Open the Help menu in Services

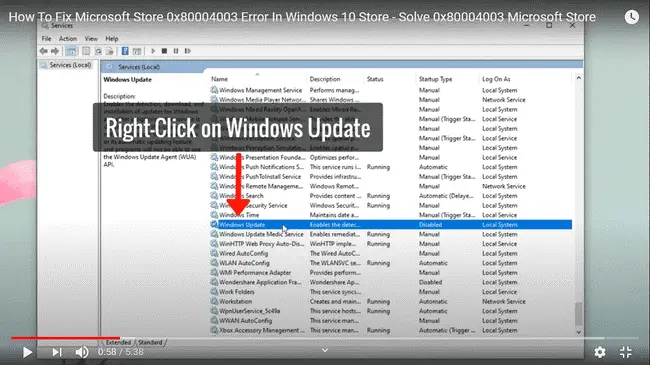coord(112,39)
